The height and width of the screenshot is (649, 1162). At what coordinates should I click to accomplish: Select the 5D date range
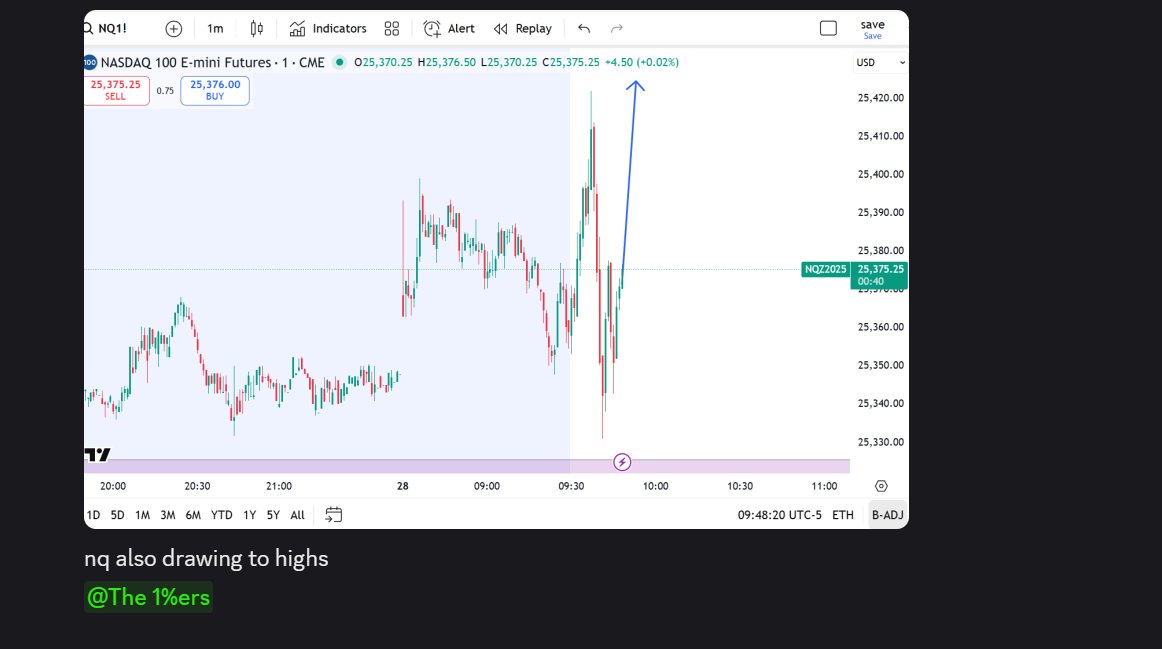click(118, 515)
